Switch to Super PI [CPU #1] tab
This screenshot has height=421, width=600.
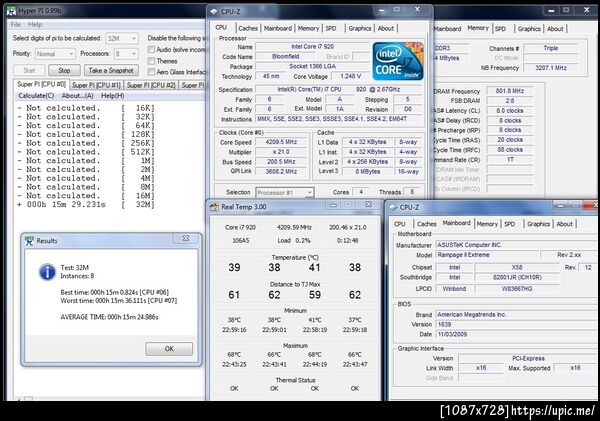point(96,85)
